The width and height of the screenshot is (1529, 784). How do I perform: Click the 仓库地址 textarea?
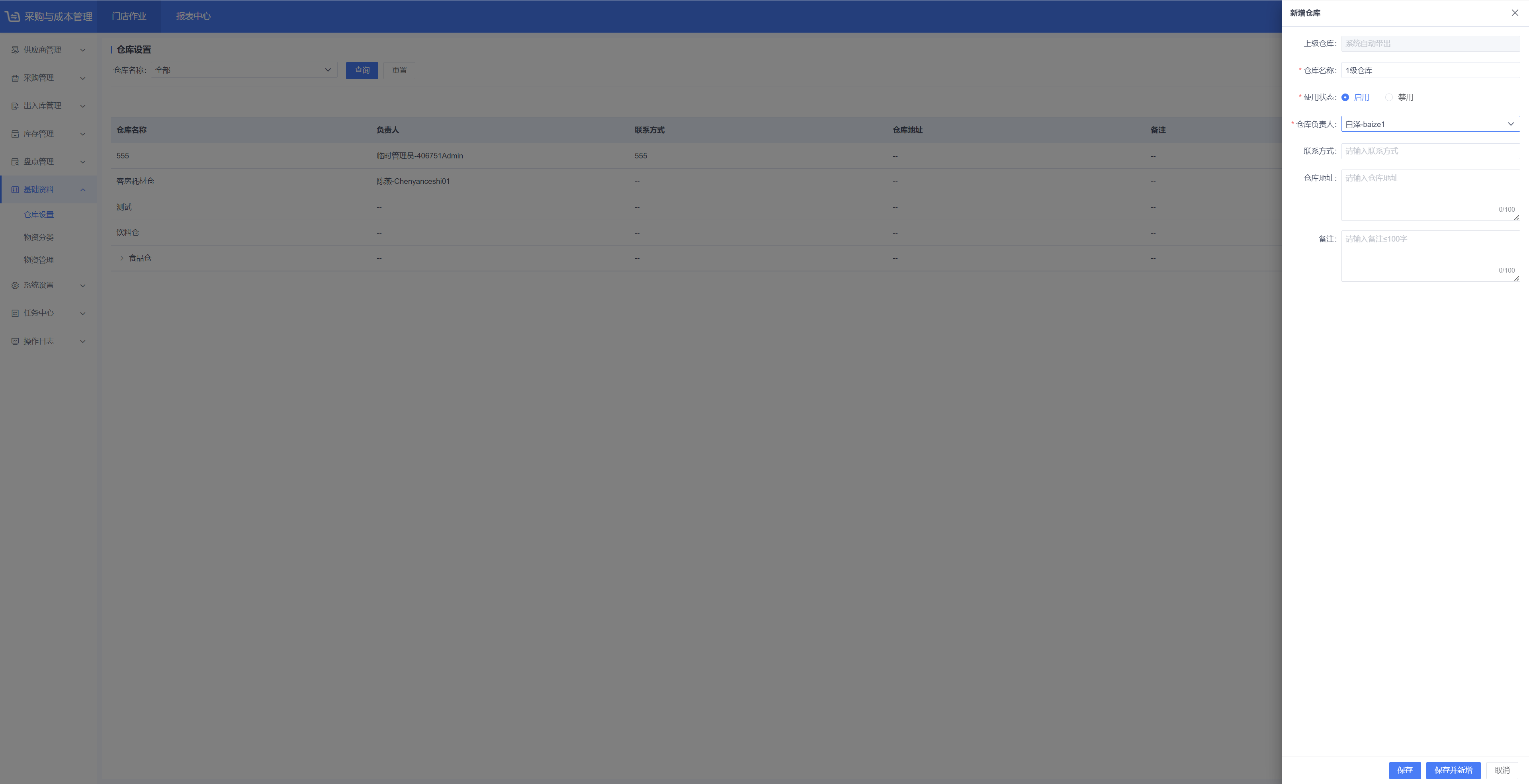[1431, 195]
